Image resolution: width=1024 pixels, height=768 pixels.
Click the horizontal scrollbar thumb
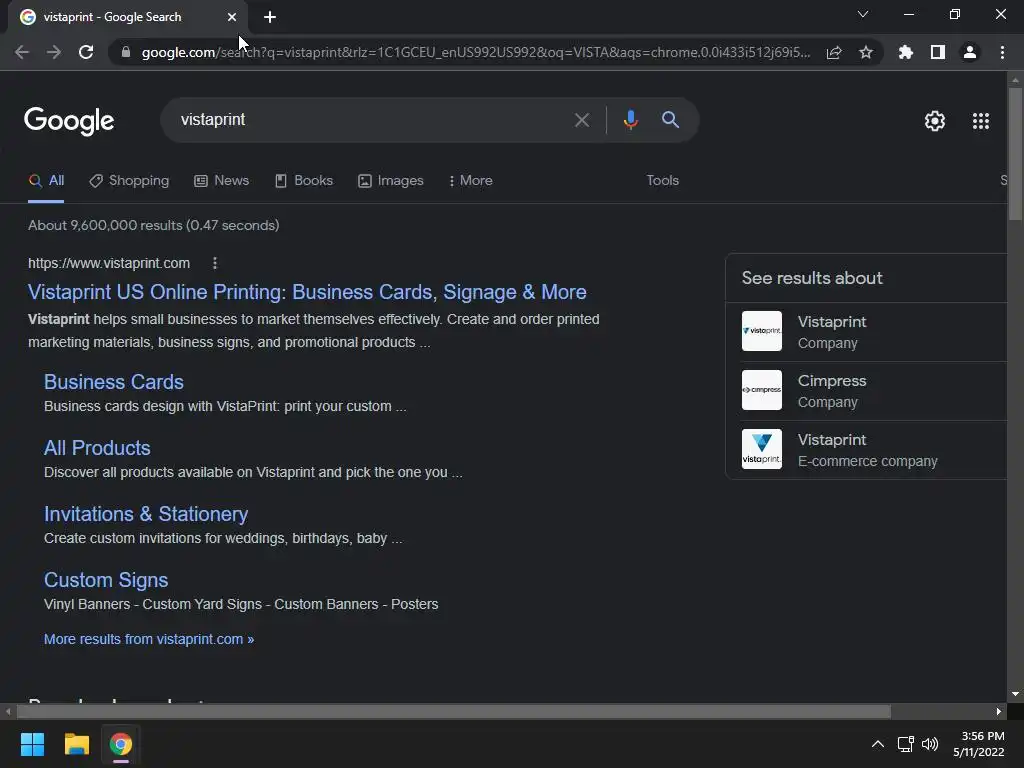[x=453, y=711]
